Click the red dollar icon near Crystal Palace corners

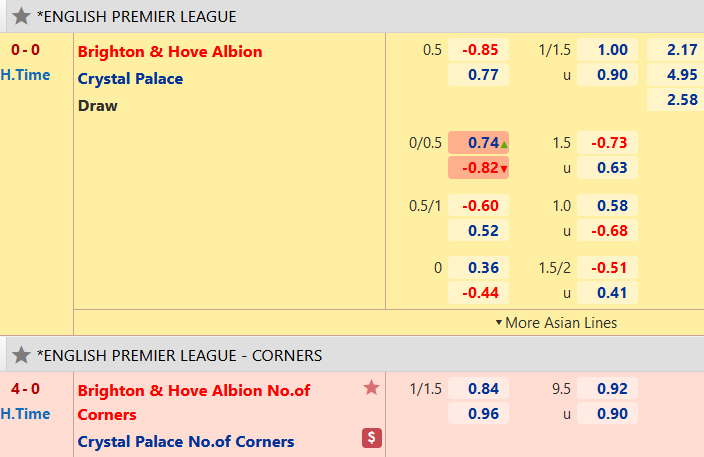click(x=371, y=438)
